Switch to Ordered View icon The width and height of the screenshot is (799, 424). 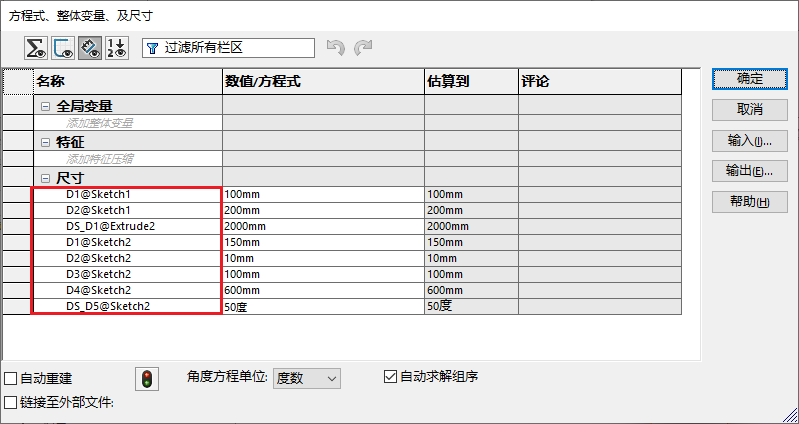(x=117, y=48)
